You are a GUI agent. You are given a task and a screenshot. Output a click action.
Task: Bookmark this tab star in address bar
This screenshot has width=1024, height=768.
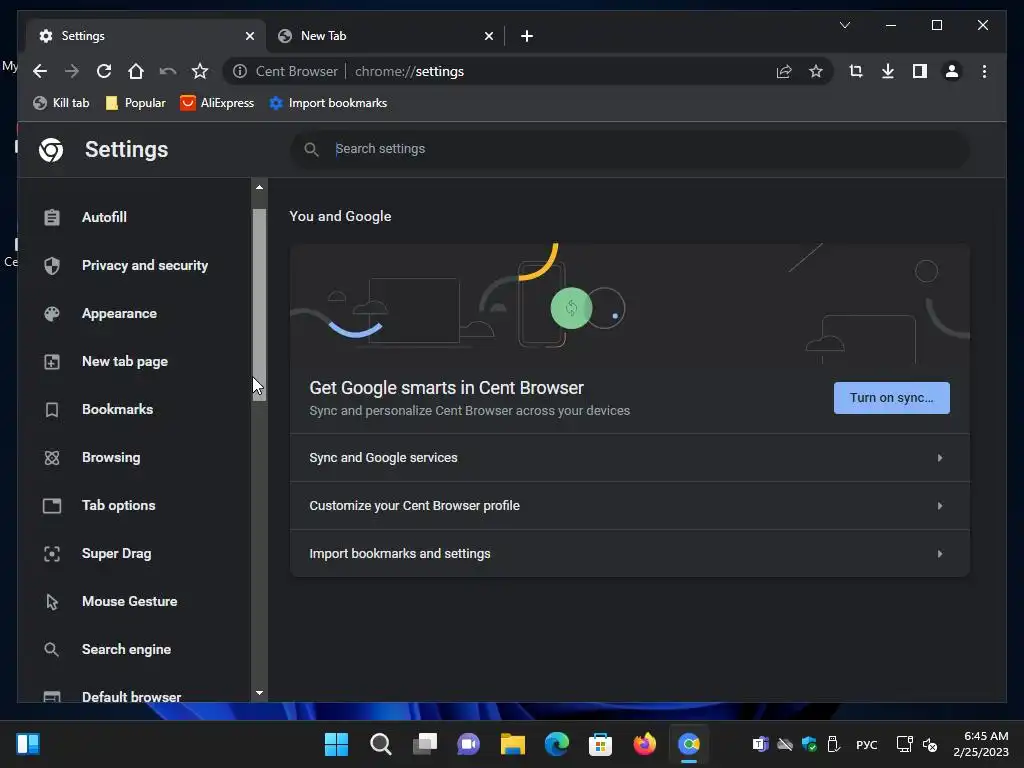[816, 71]
